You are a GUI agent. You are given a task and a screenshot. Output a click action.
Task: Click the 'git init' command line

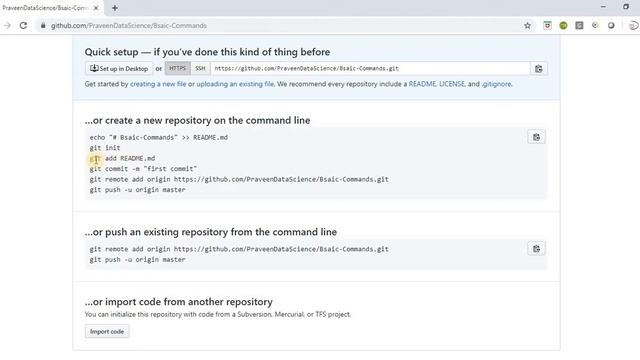tap(105, 148)
